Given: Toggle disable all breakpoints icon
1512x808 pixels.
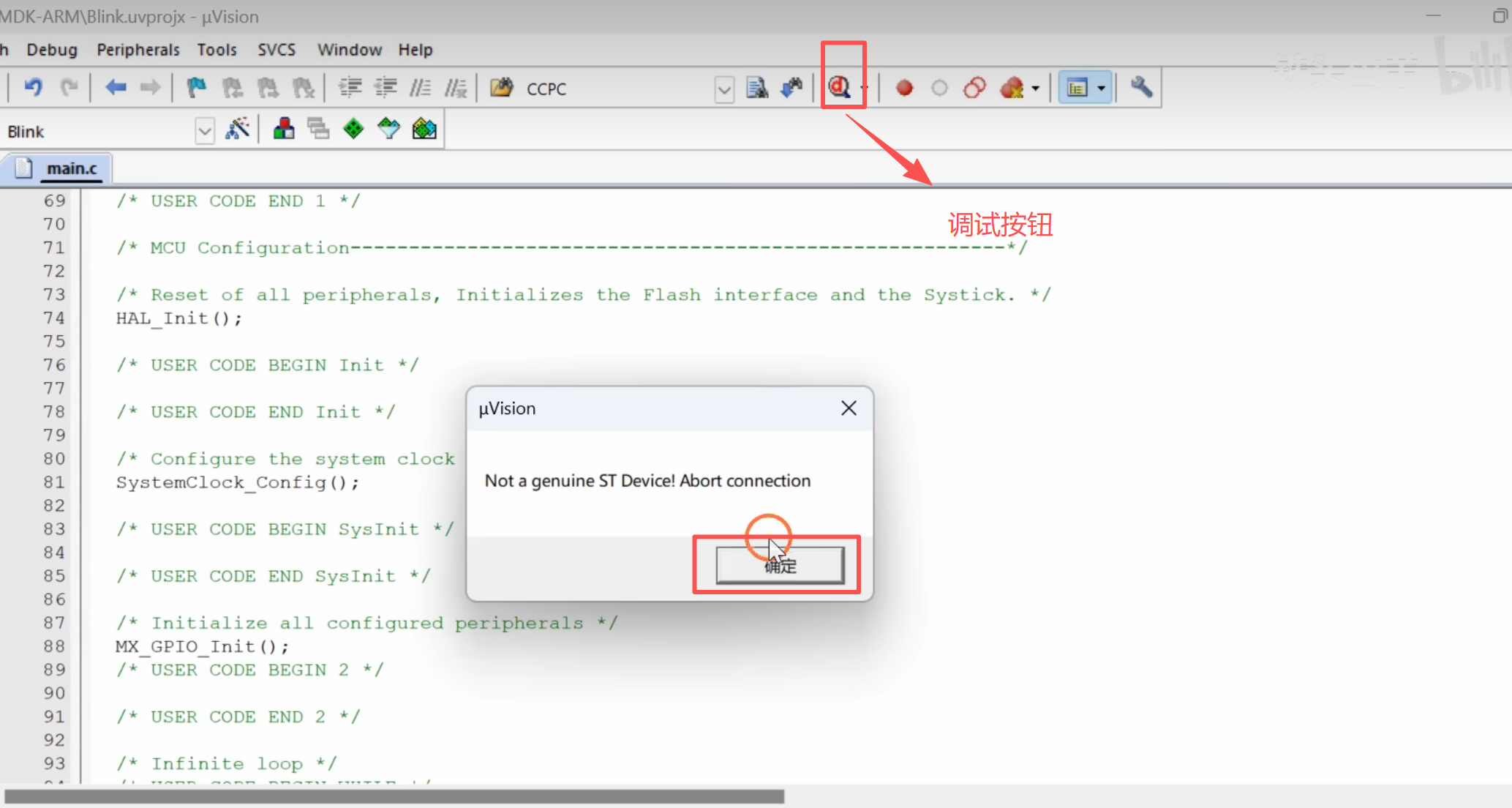Looking at the screenshot, I should coord(974,88).
